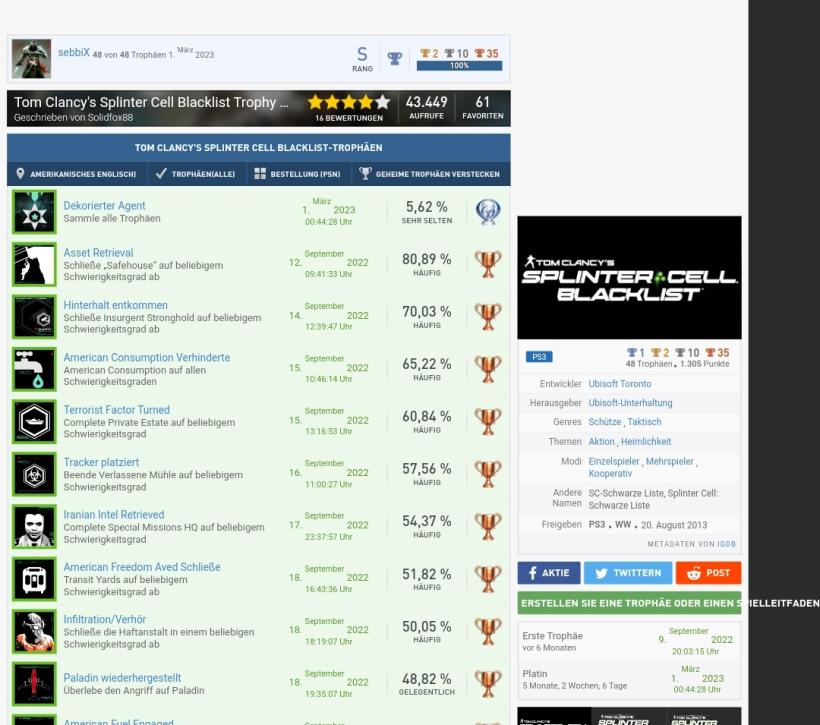Select the PS3 platform tag
The width and height of the screenshot is (820, 725).
[539, 357]
